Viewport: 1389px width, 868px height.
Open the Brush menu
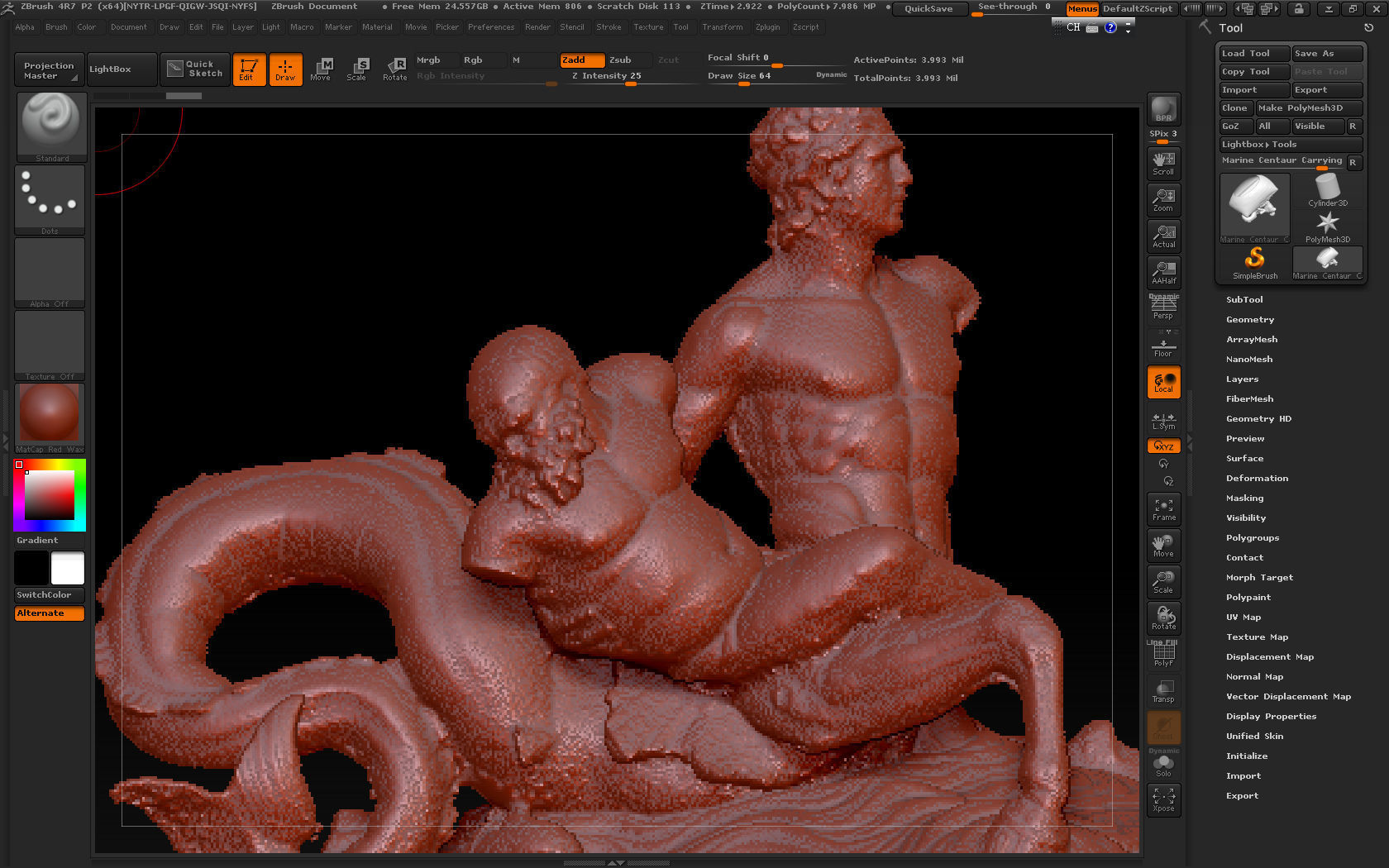(56, 27)
